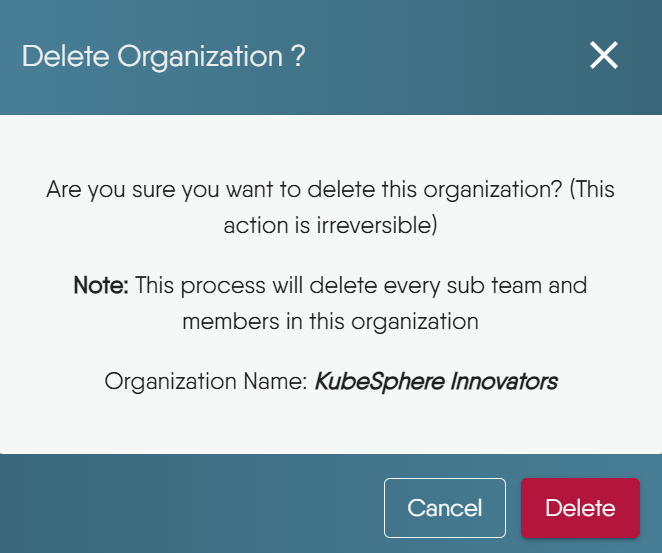Close the dialog with the X icon

(x=604, y=56)
